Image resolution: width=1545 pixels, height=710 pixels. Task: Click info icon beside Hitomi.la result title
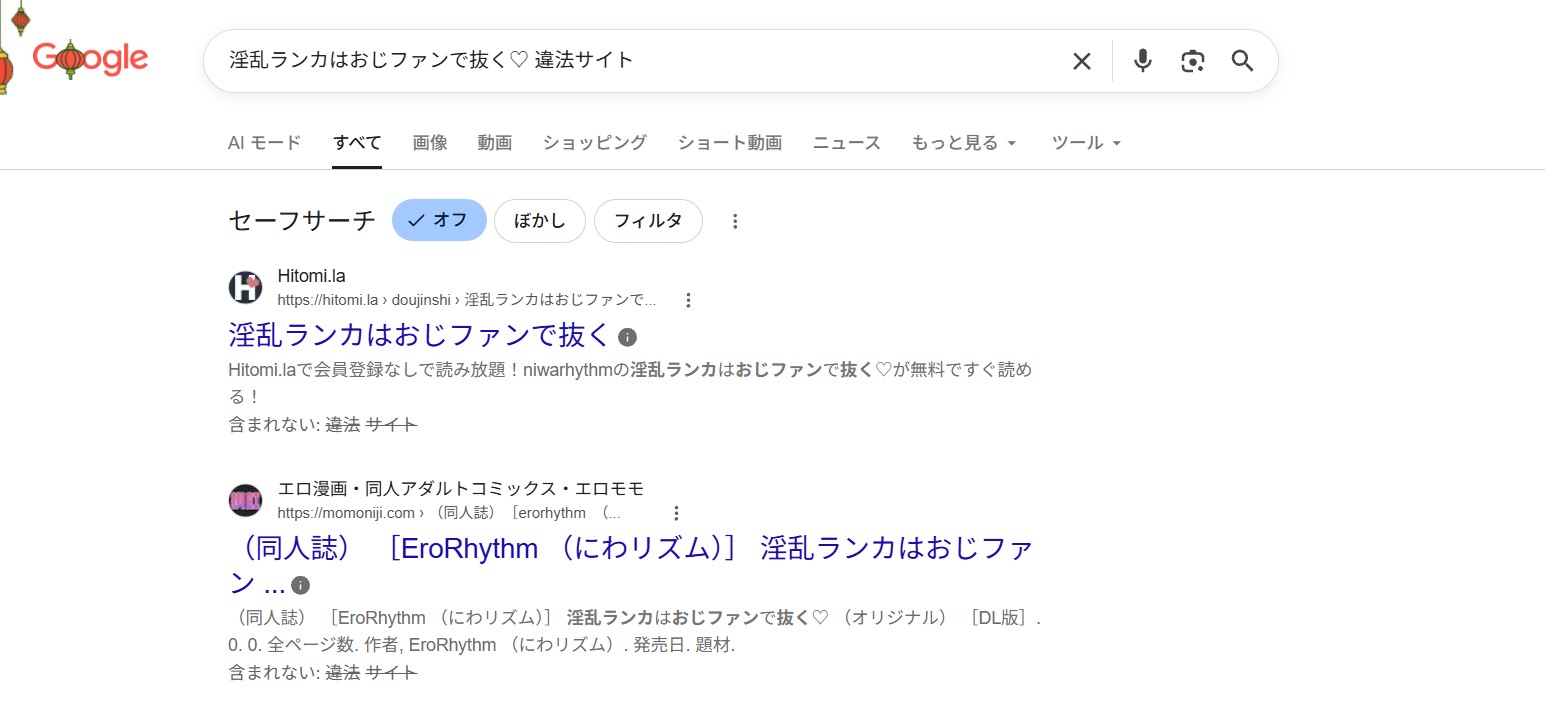point(627,336)
